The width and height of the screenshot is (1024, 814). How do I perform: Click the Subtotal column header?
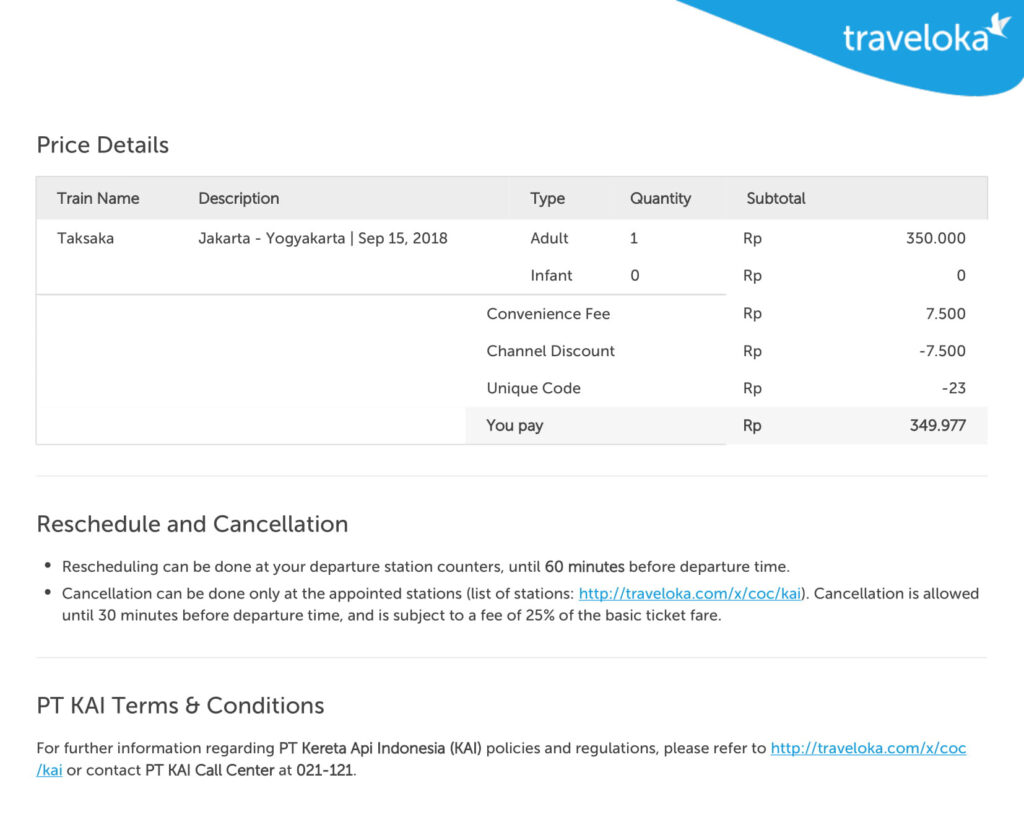coord(776,199)
